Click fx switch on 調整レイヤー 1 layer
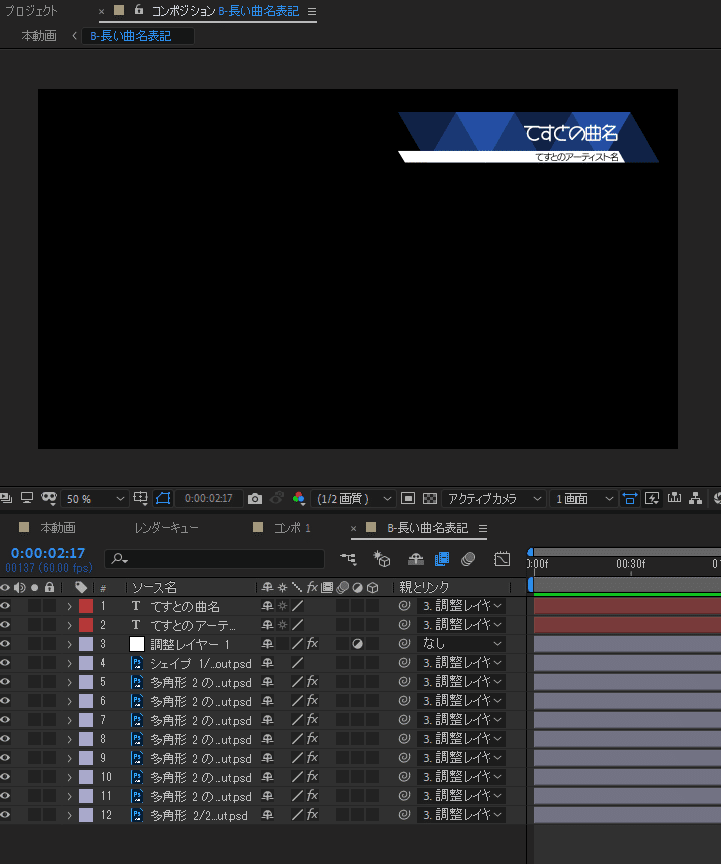The height and width of the screenshot is (864, 721). coord(312,644)
